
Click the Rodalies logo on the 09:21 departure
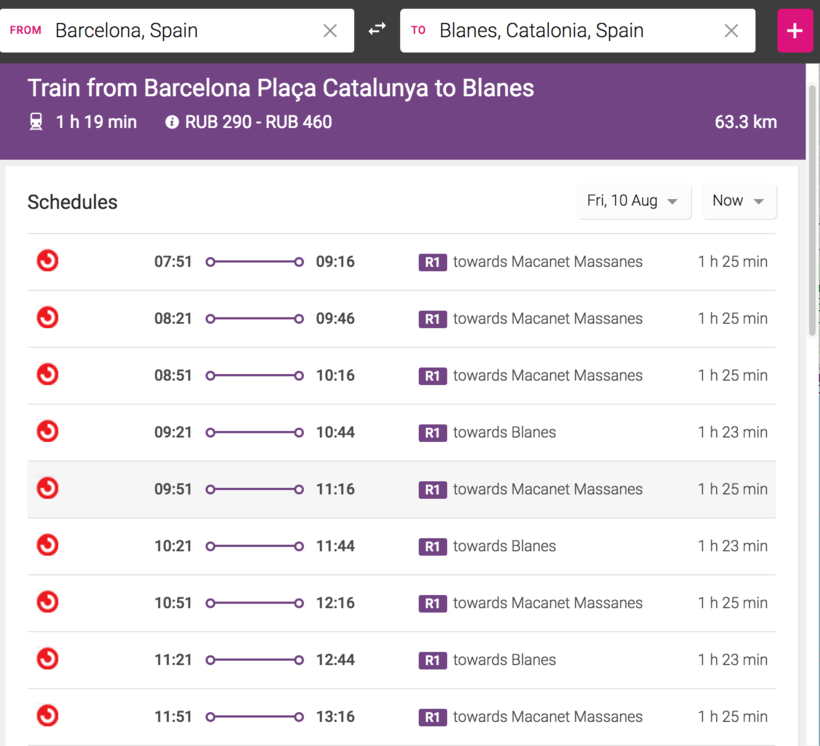(x=47, y=432)
